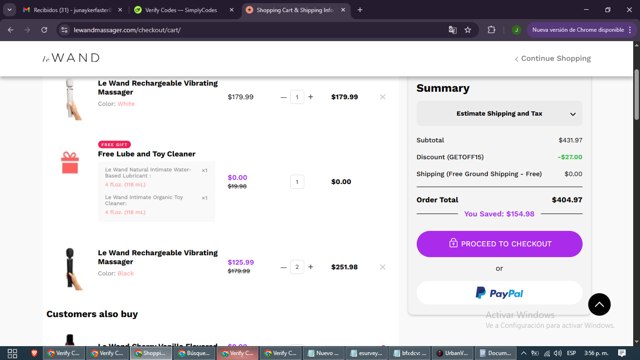Switch to Verify Codes — SimplyCodes tab
This screenshot has height=360, width=640.
[181, 10]
